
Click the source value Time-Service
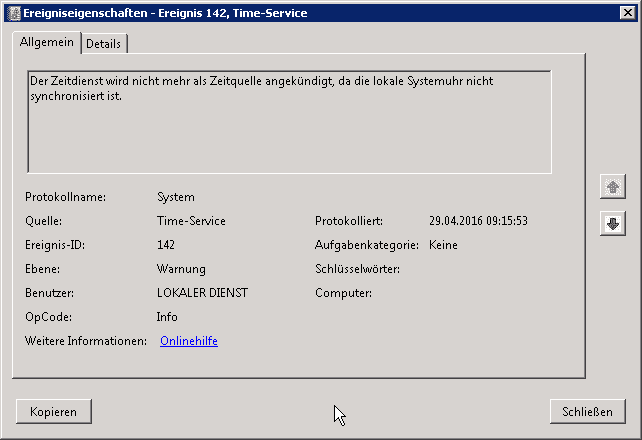(191, 221)
